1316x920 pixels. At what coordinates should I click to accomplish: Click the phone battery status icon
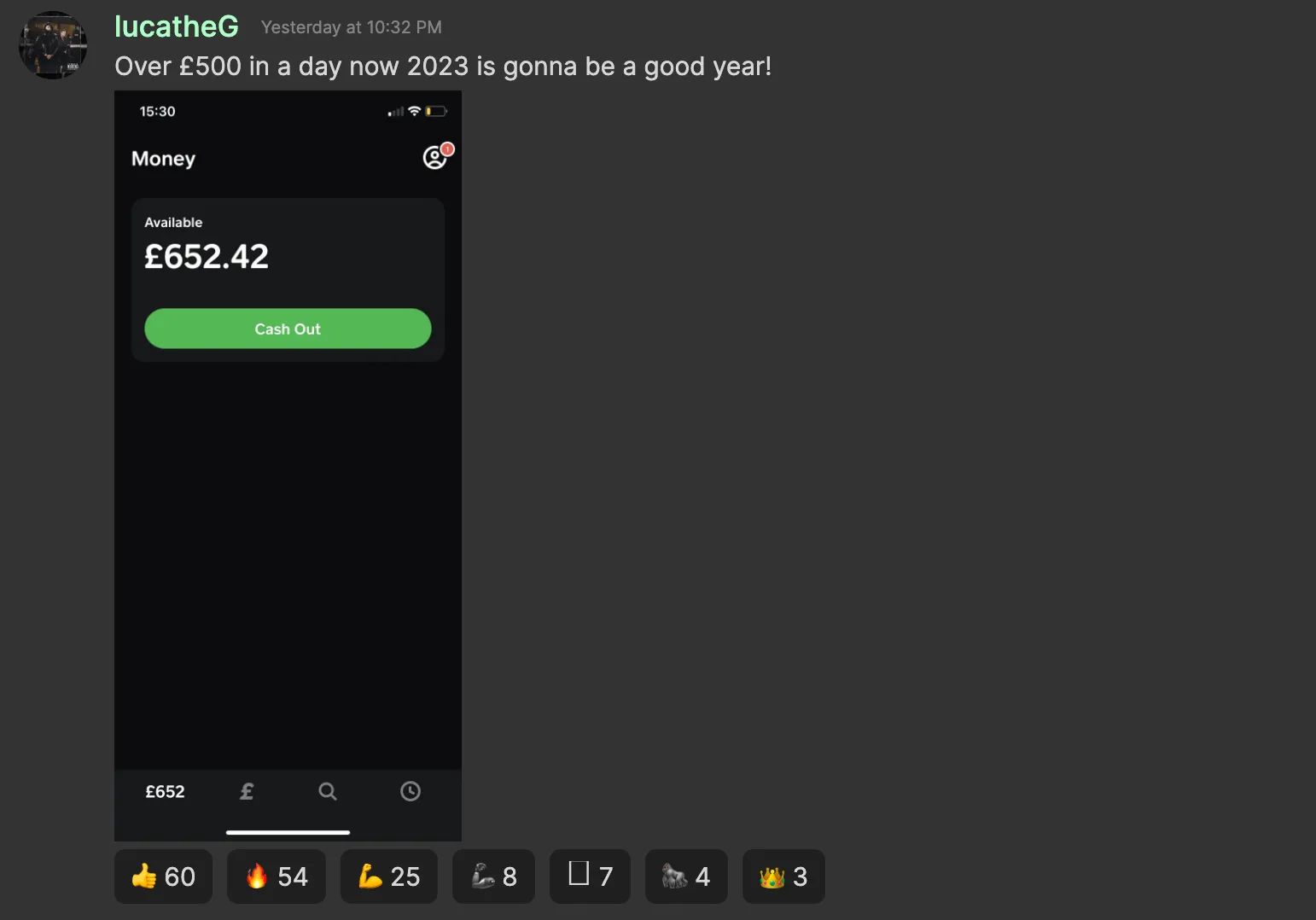[436, 112]
